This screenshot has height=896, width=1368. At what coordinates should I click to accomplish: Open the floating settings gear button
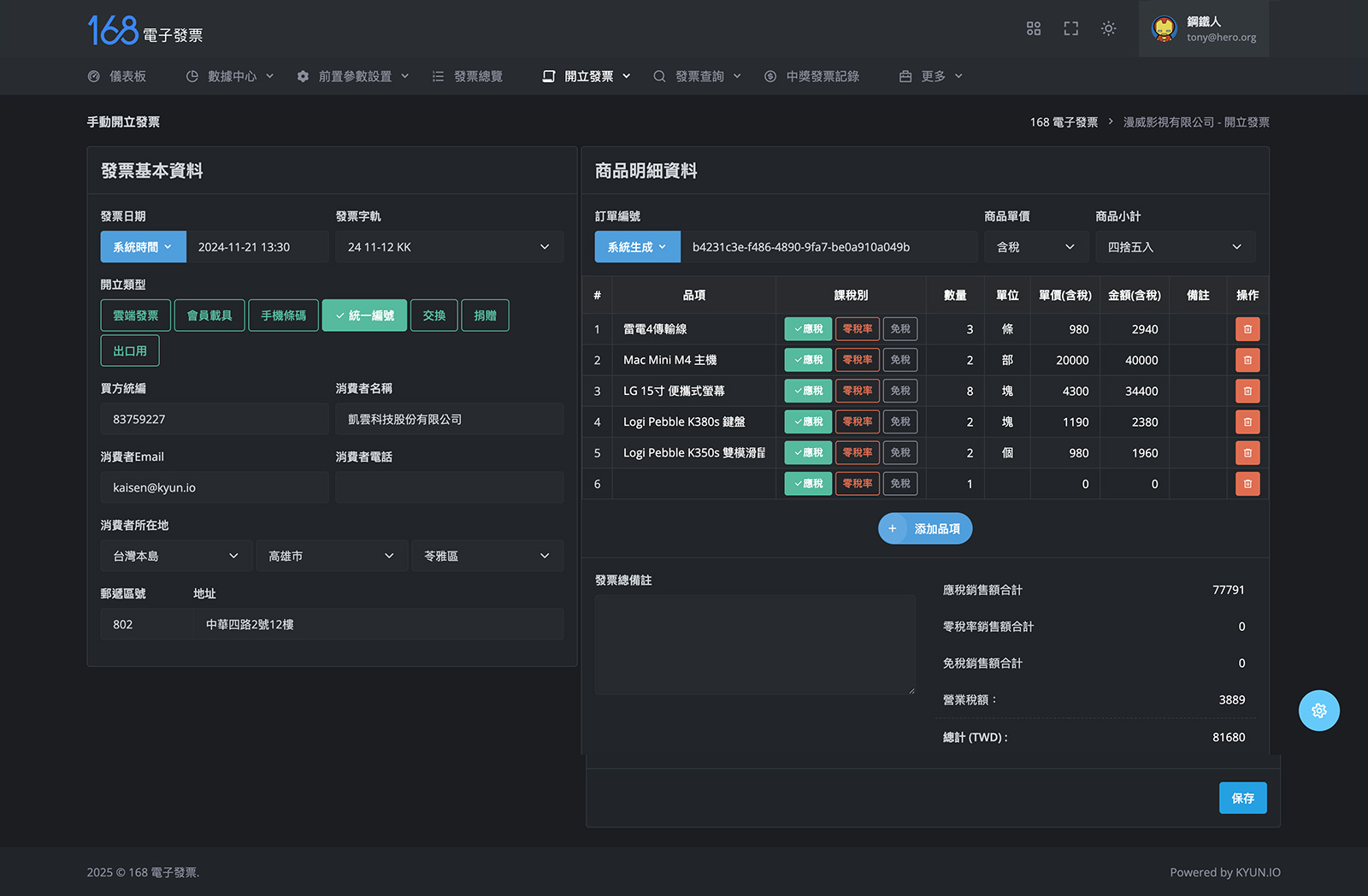tap(1318, 710)
